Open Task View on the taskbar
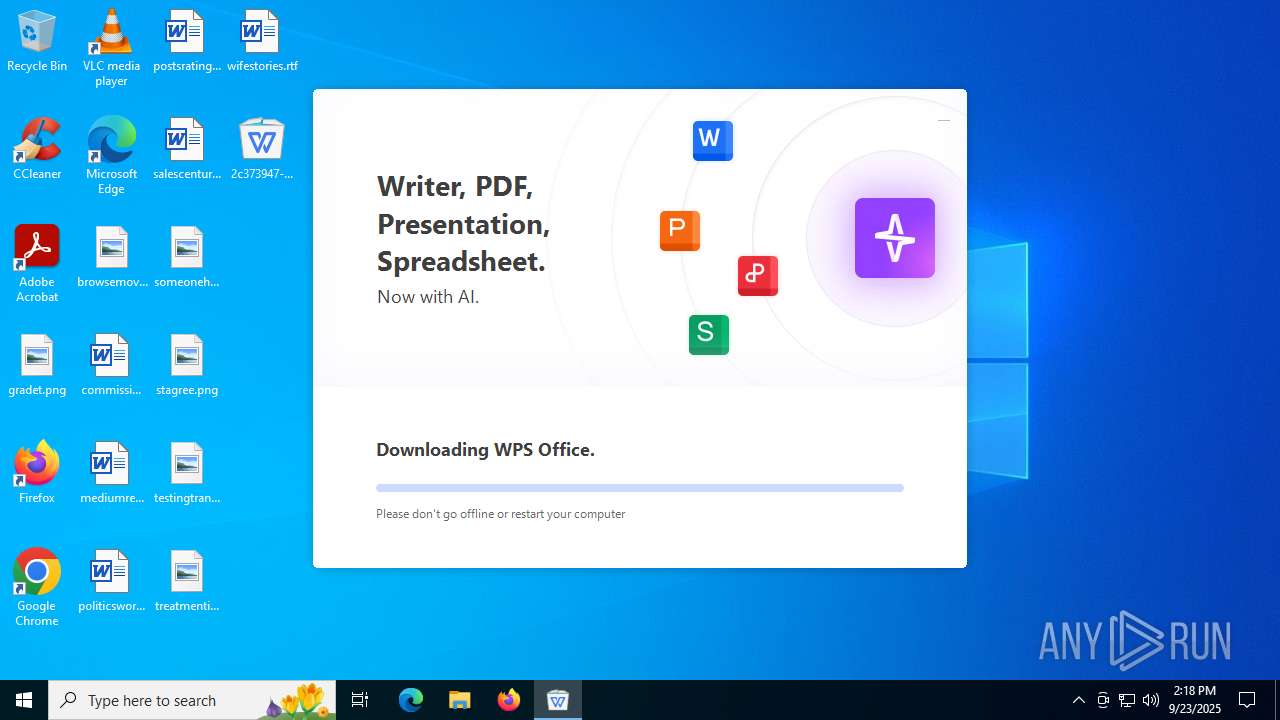The width and height of the screenshot is (1280, 720). coord(360,700)
